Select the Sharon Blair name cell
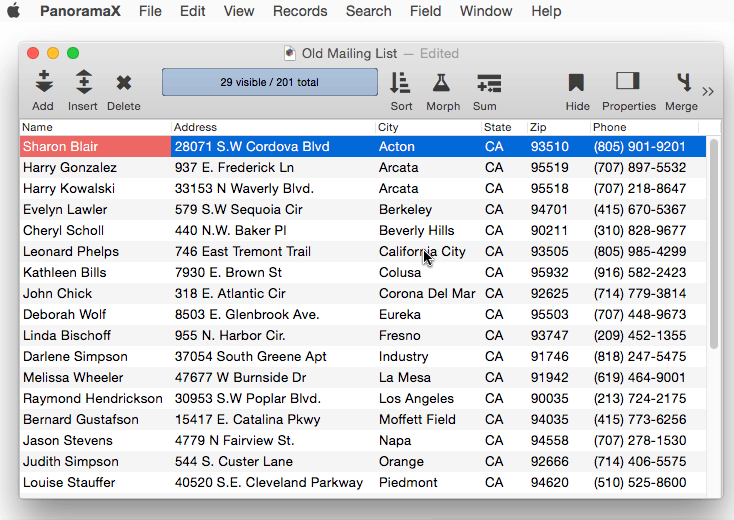The height and width of the screenshot is (520, 734). [95, 146]
